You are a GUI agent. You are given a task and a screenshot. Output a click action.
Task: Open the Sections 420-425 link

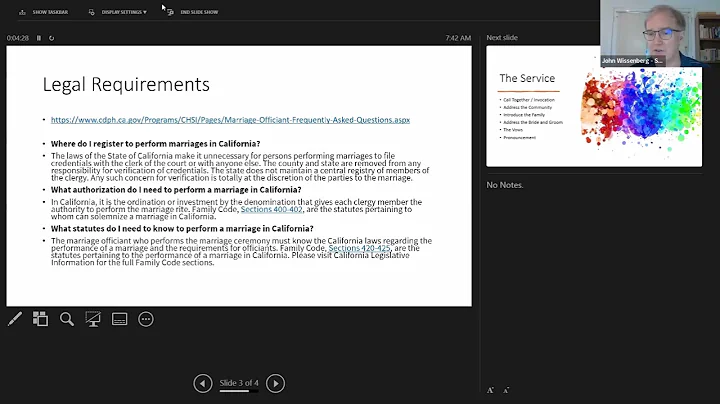[x=359, y=248]
